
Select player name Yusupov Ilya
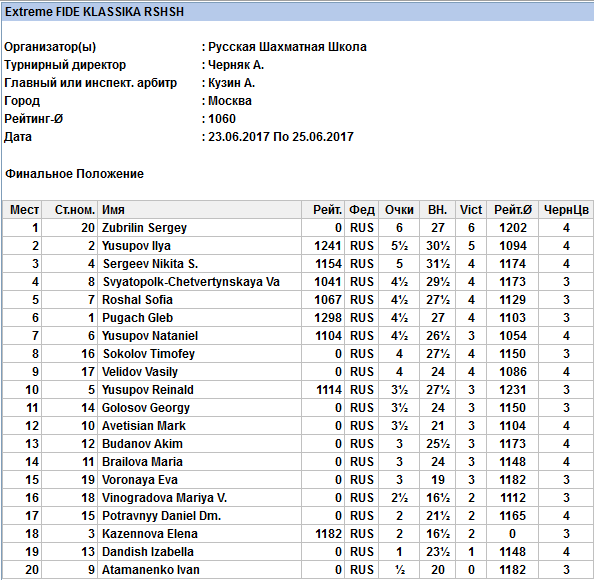(136, 246)
